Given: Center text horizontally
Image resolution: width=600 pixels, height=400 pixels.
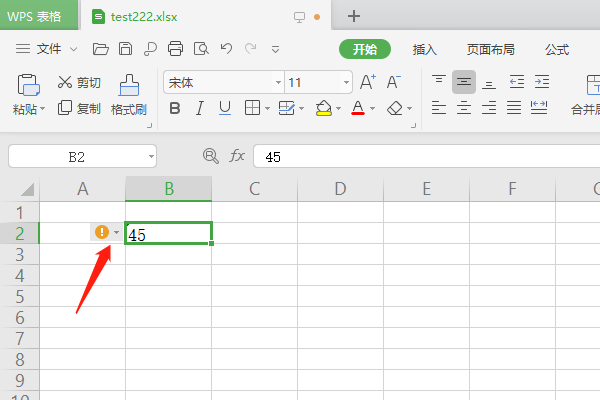Looking at the screenshot, I should click(x=464, y=108).
